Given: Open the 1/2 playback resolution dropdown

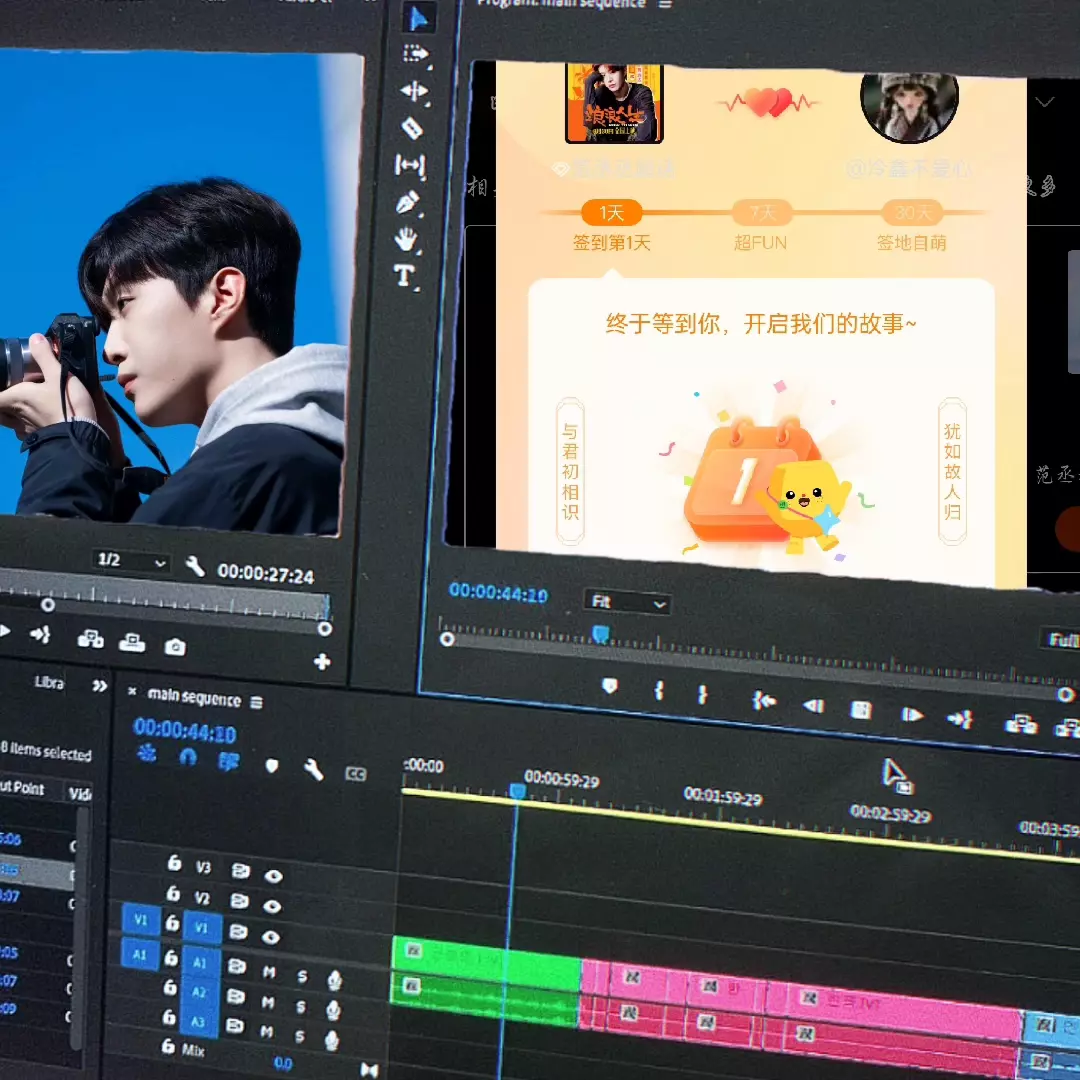Looking at the screenshot, I should point(131,562).
